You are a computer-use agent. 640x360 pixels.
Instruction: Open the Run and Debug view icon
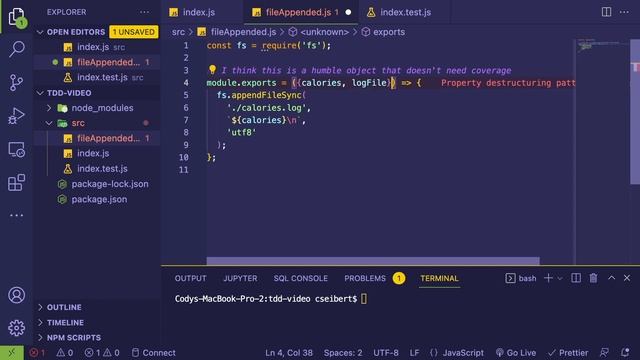16,116
